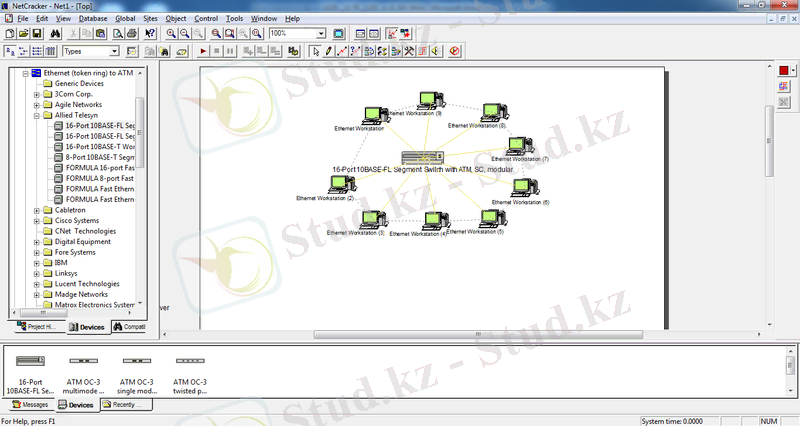
Task: Click the workspace vertical scrollbar thumb
Action: [x=769, y=141]
